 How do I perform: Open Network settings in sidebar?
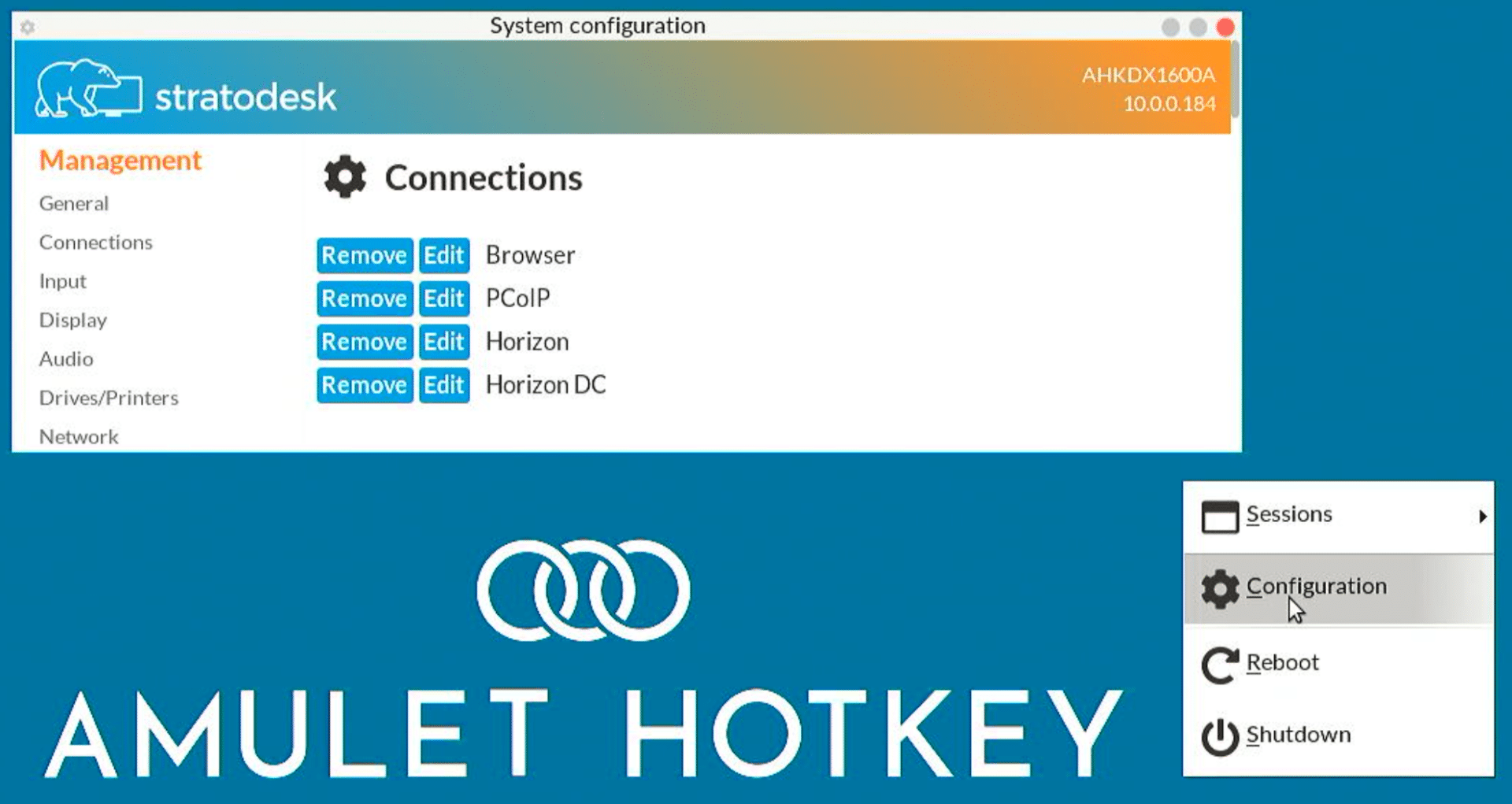79,436
